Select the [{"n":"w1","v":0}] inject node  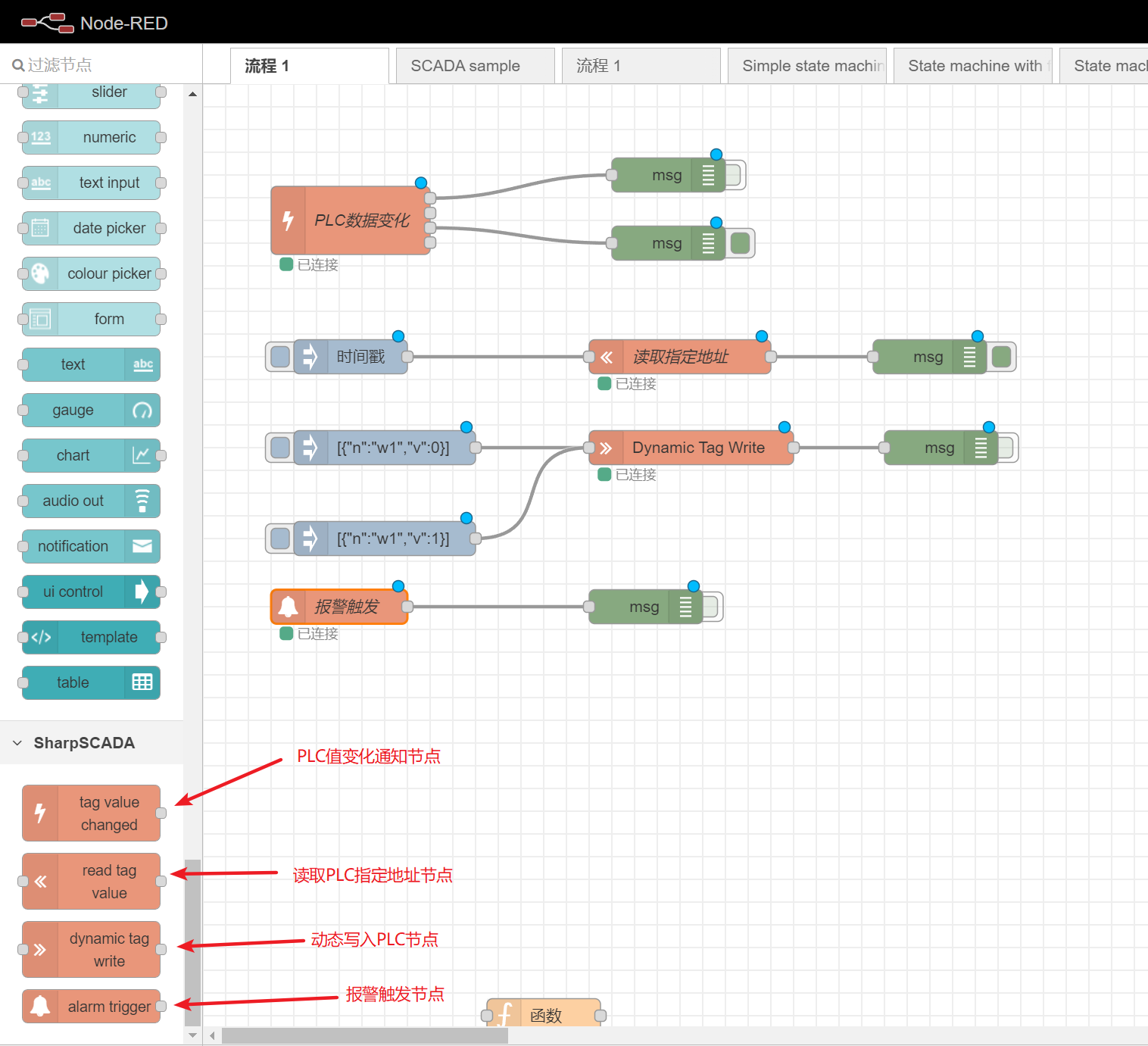385,448
